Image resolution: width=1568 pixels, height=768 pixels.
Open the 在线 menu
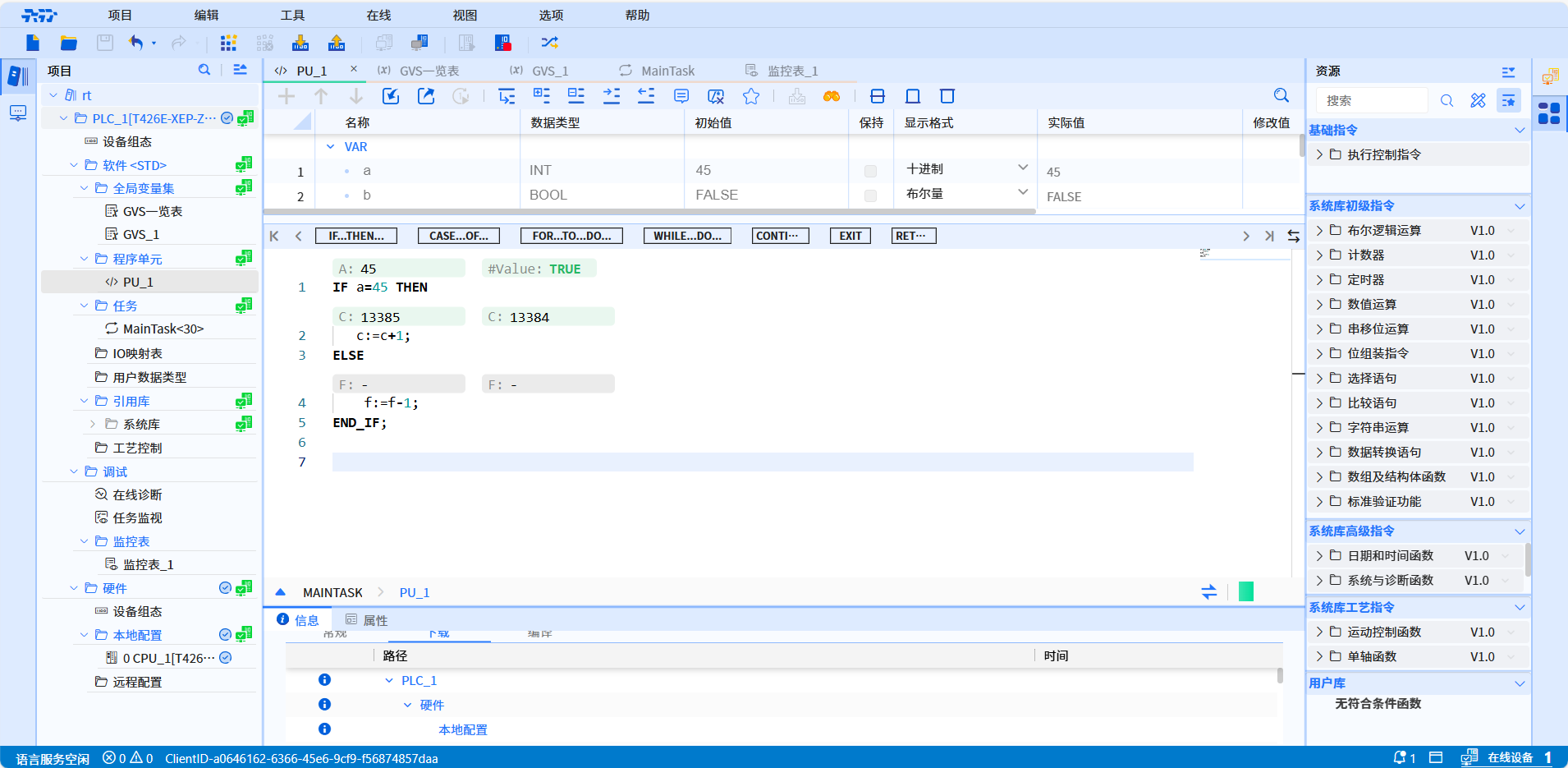378,15
